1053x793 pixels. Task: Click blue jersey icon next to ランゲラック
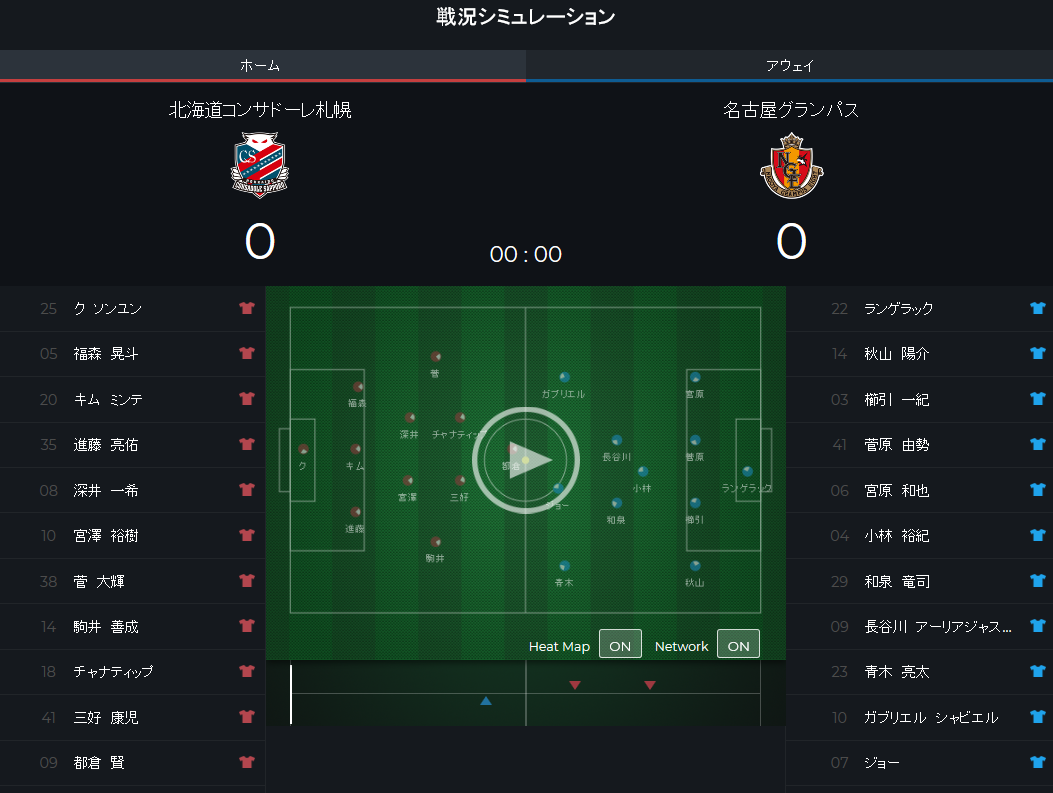[x=1038, y=308]
